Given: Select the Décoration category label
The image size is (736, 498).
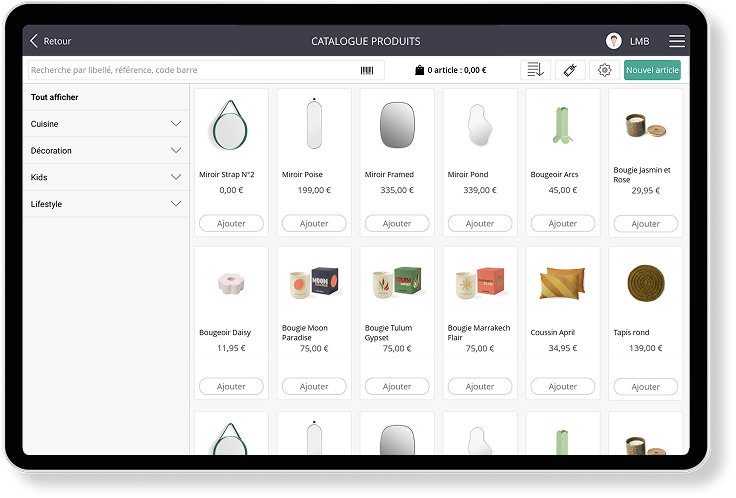Looking at the screenshot, I should [x=51, y=151].
